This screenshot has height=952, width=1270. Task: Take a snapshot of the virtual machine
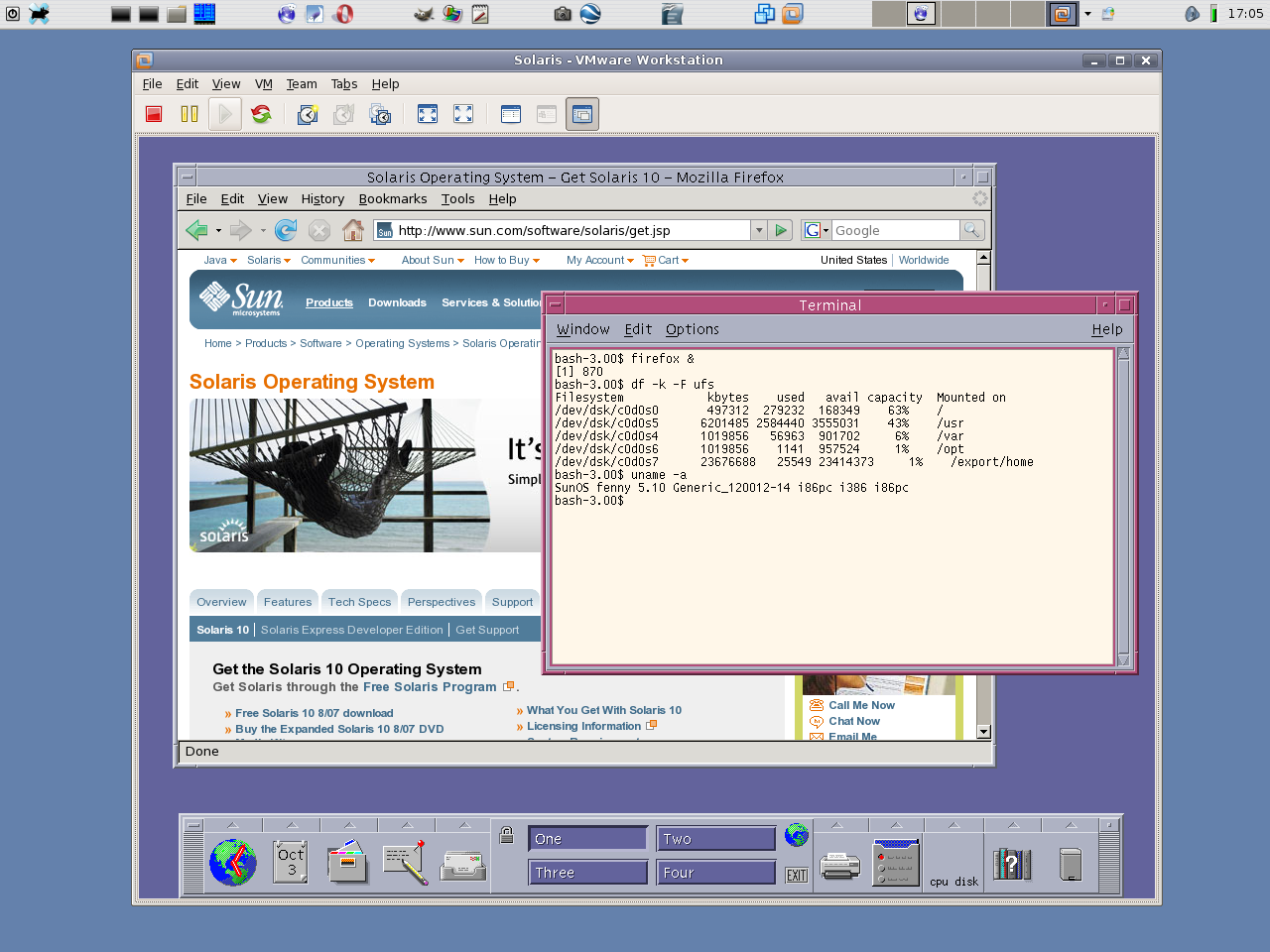click(309, 114)
